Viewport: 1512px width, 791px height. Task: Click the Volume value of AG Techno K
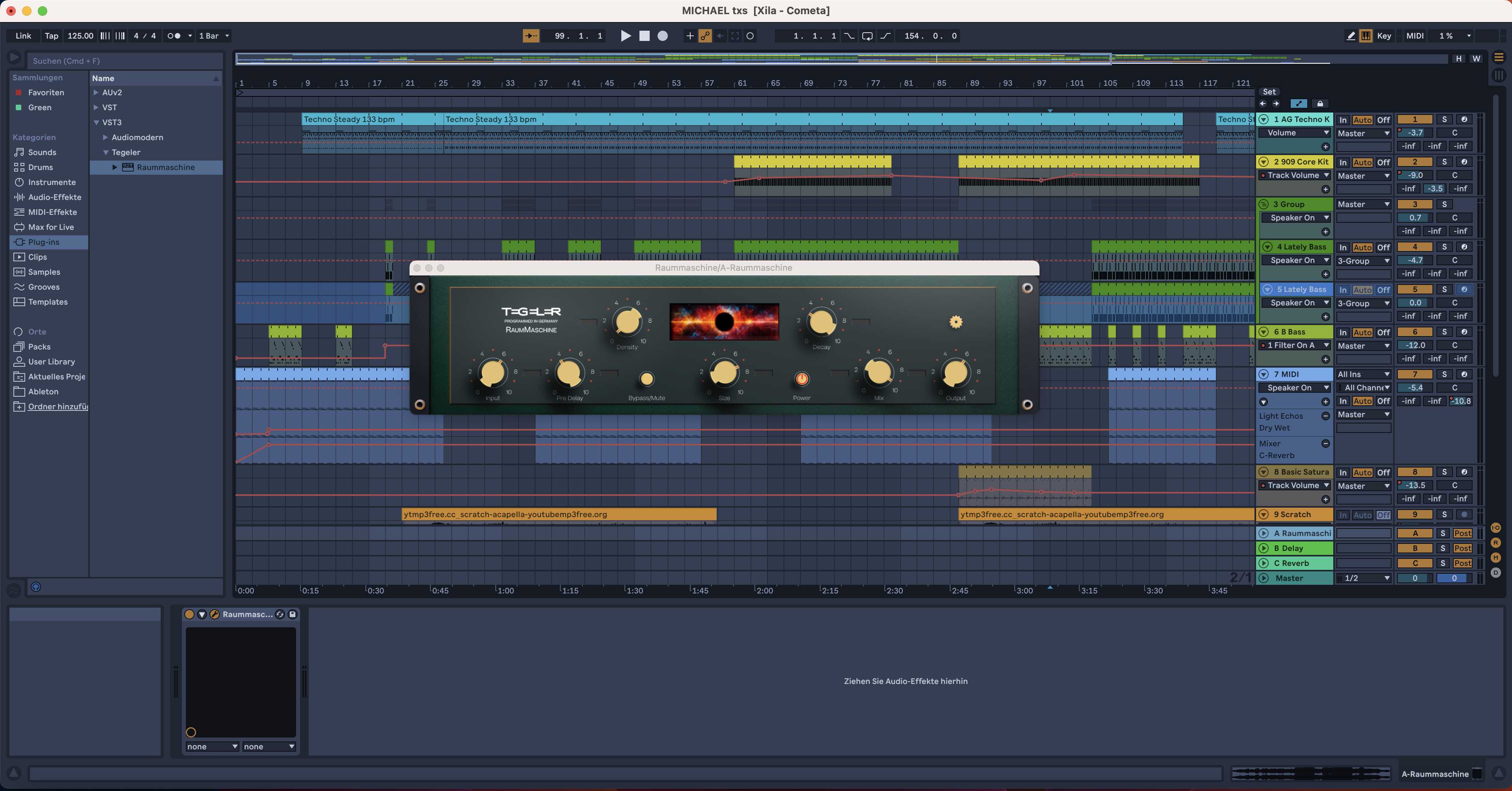point(1415,133)
